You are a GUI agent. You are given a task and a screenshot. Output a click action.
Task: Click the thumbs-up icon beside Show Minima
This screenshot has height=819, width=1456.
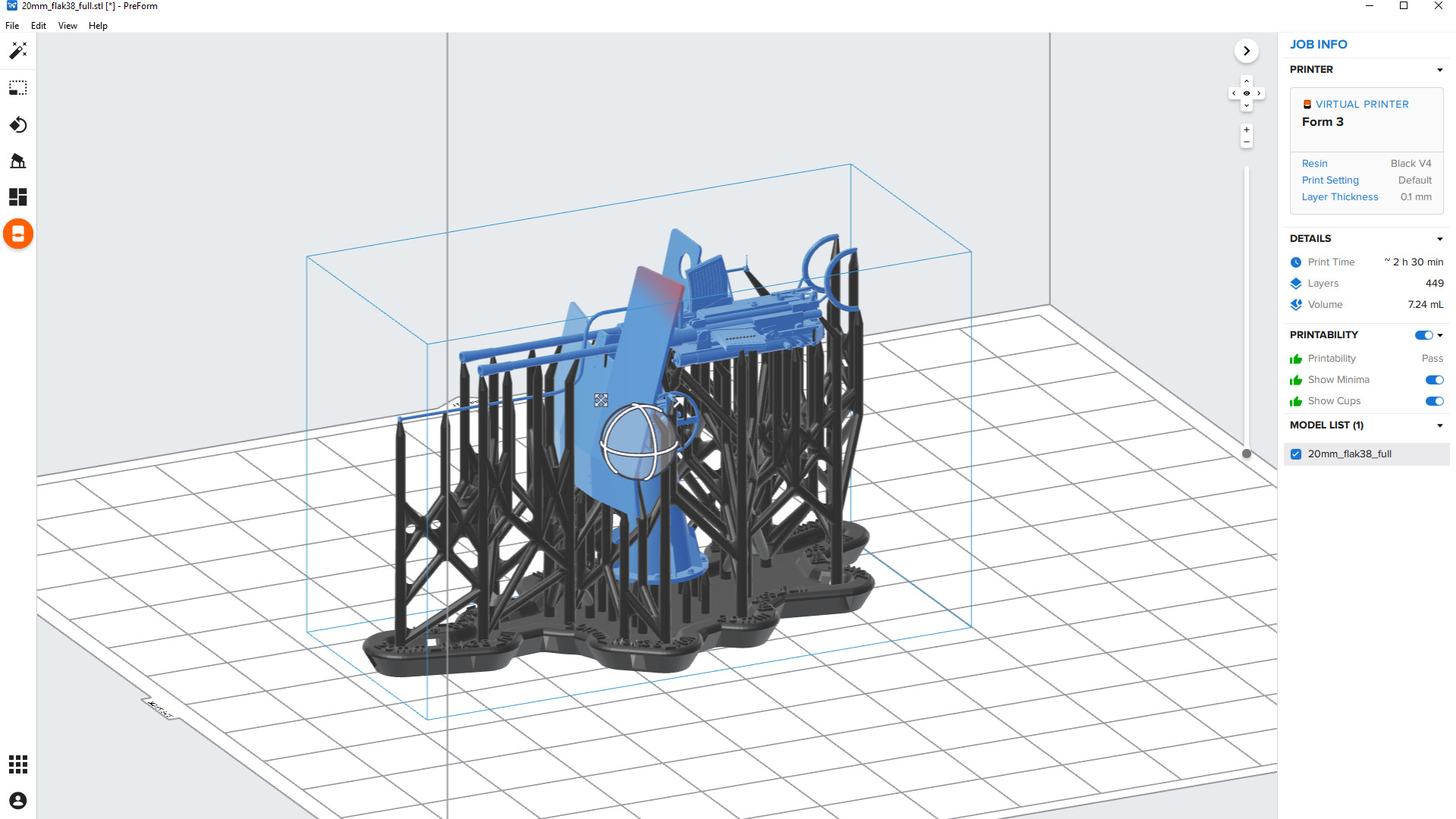[x=1296, y=380]
